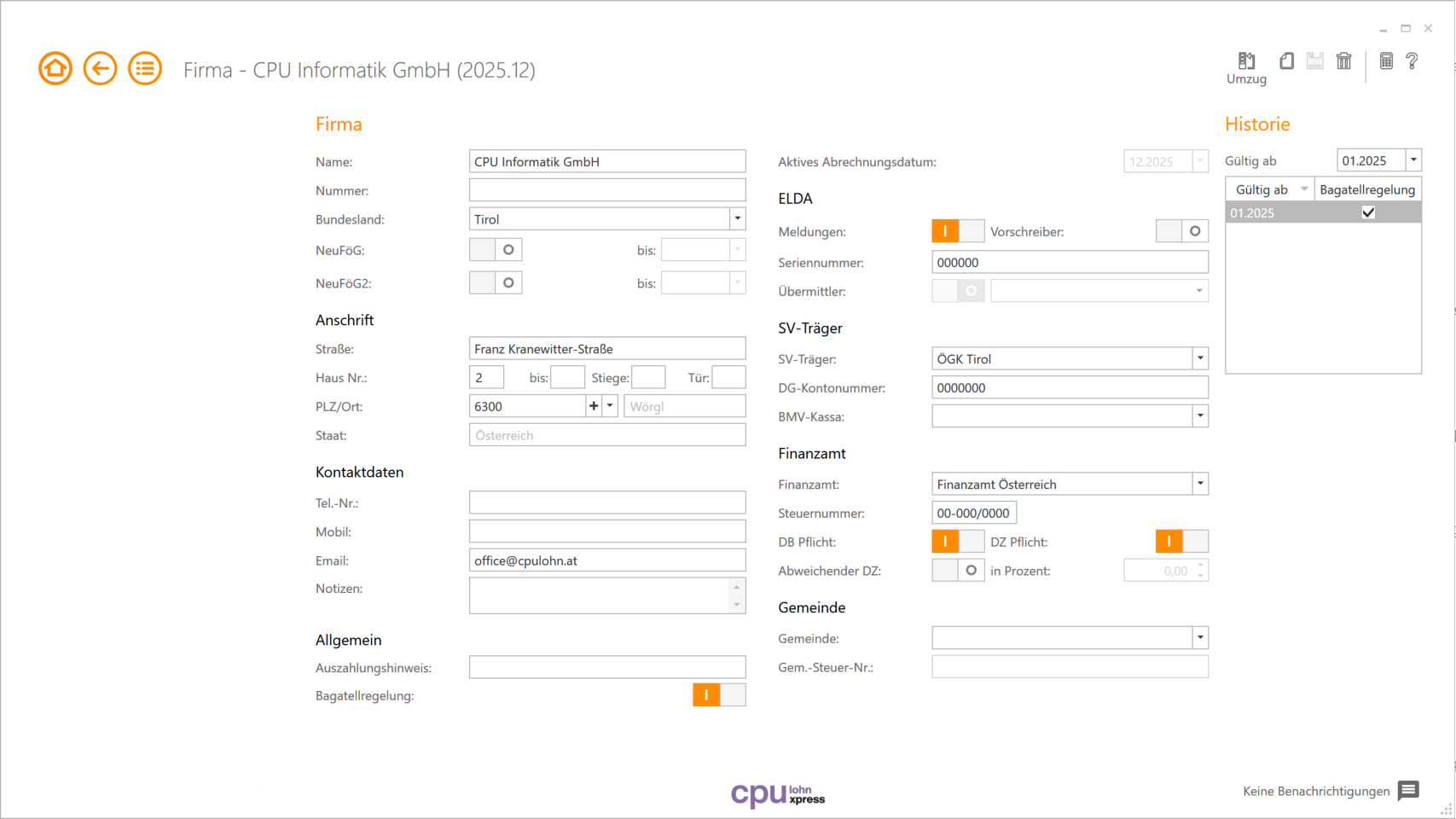Image resolution: width=1456 pixels, height=819 pixels.
Task: Open the Bundesland dropdown showing Tirol
Action: pyautogui.click(x=737, y=218)
